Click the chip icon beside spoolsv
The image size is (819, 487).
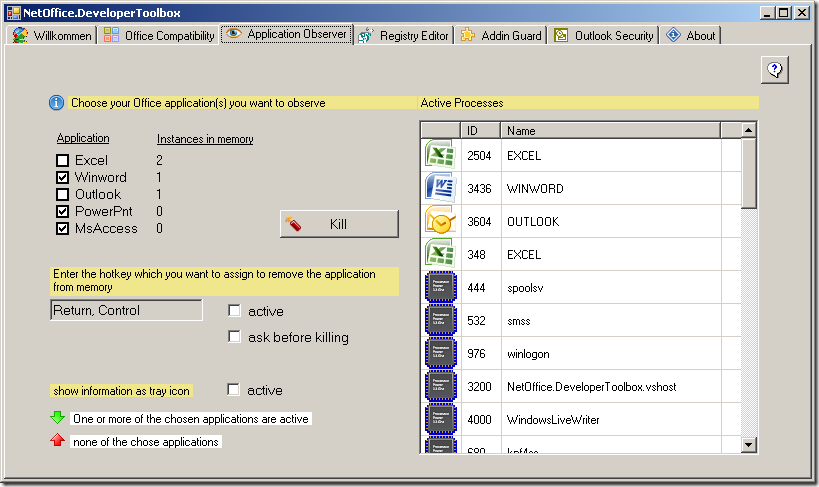pos(440,287)
